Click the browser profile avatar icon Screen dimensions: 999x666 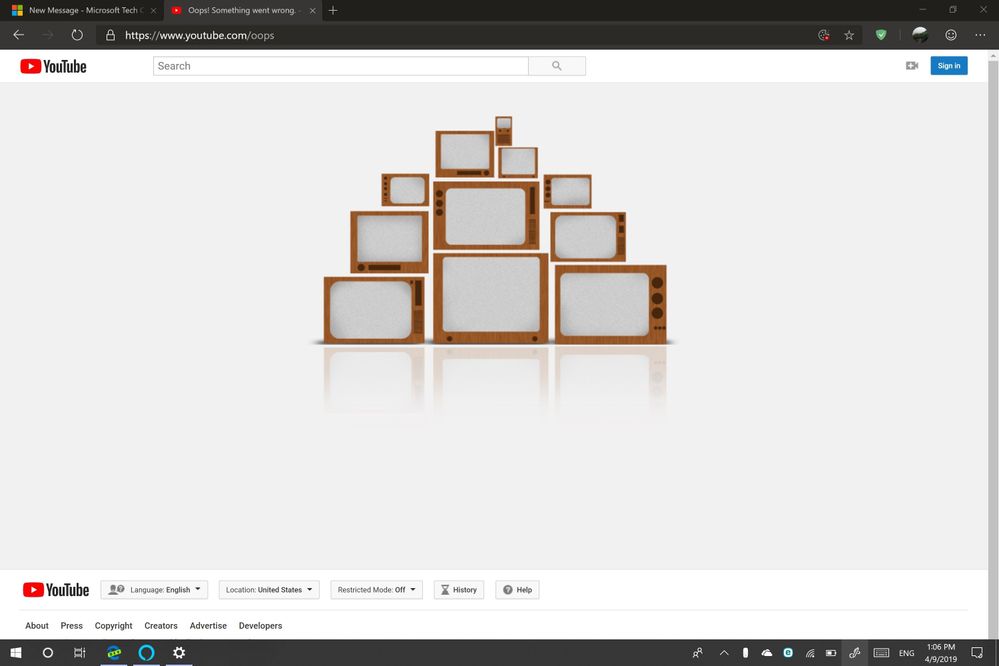point(919,34)
